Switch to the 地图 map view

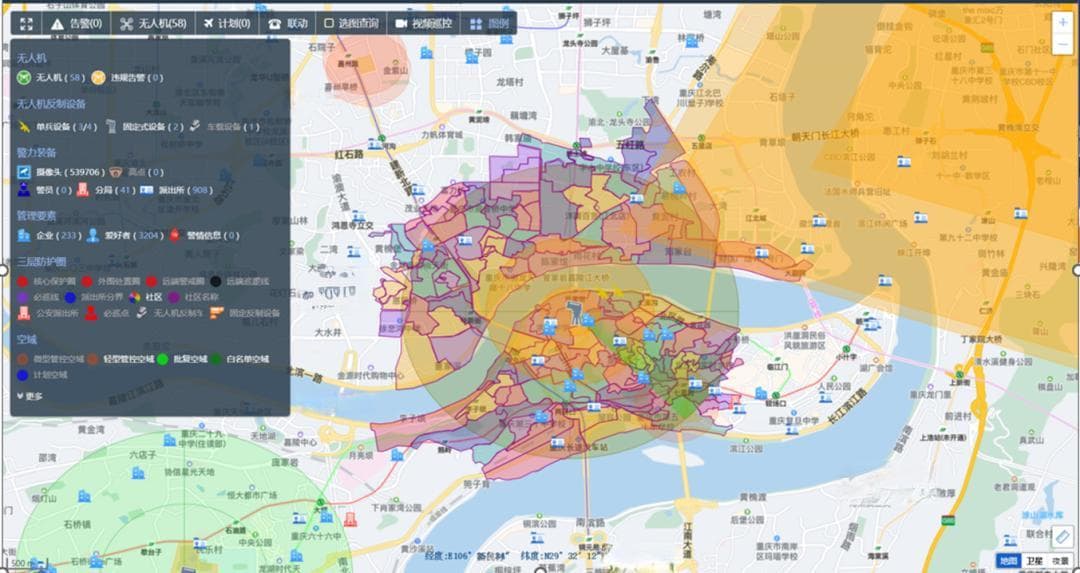pos(1008,561)
